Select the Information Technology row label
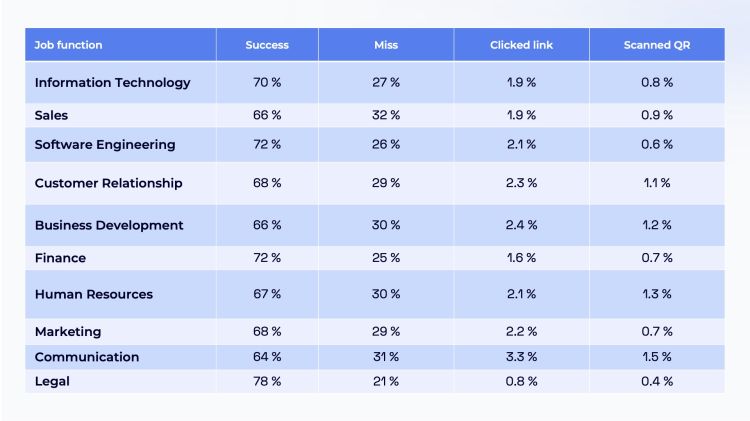The image size is (750, 421). [112, 82]
